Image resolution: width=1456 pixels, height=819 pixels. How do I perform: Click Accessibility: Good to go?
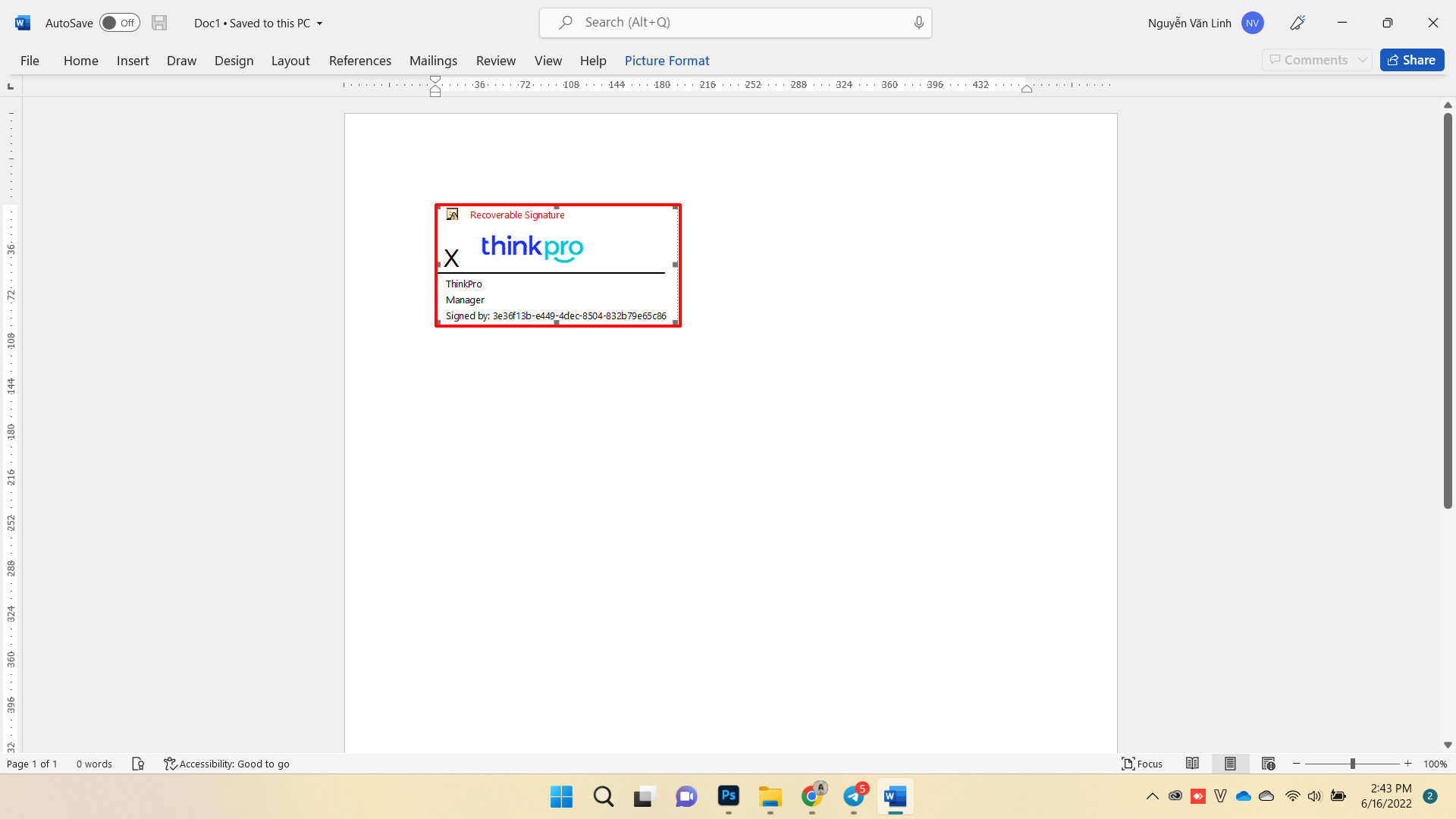click(227, 764)
